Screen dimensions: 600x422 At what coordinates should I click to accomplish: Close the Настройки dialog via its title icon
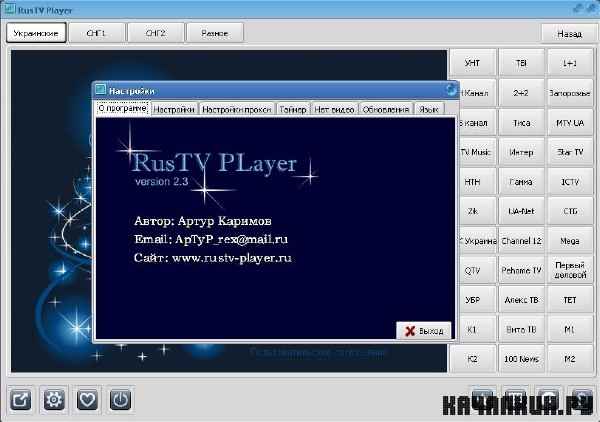click(x=451, y=90)
